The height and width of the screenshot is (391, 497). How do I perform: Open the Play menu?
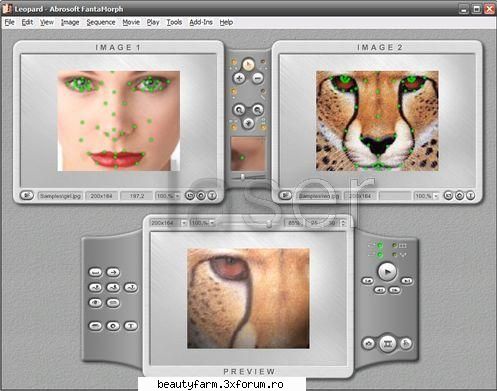153,22
